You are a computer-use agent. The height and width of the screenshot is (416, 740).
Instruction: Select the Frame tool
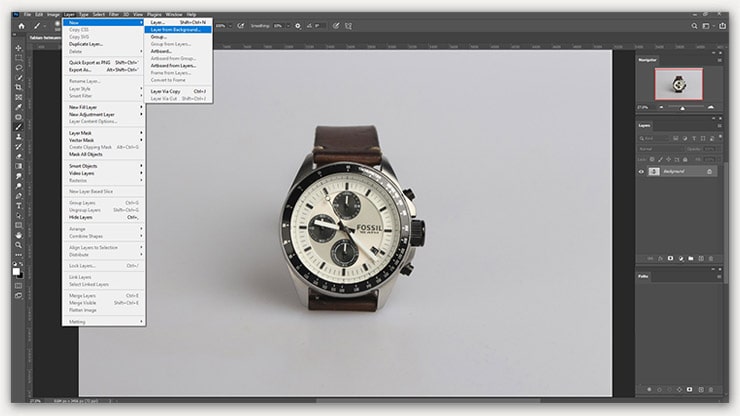[19, 97]
